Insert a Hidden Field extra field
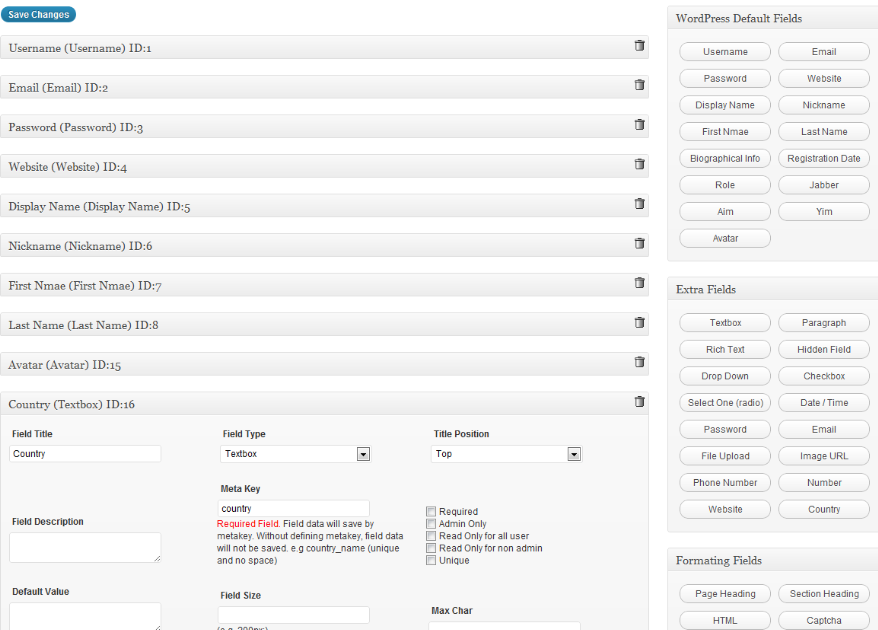Screen dimensions: 878x630 point(824,349)
